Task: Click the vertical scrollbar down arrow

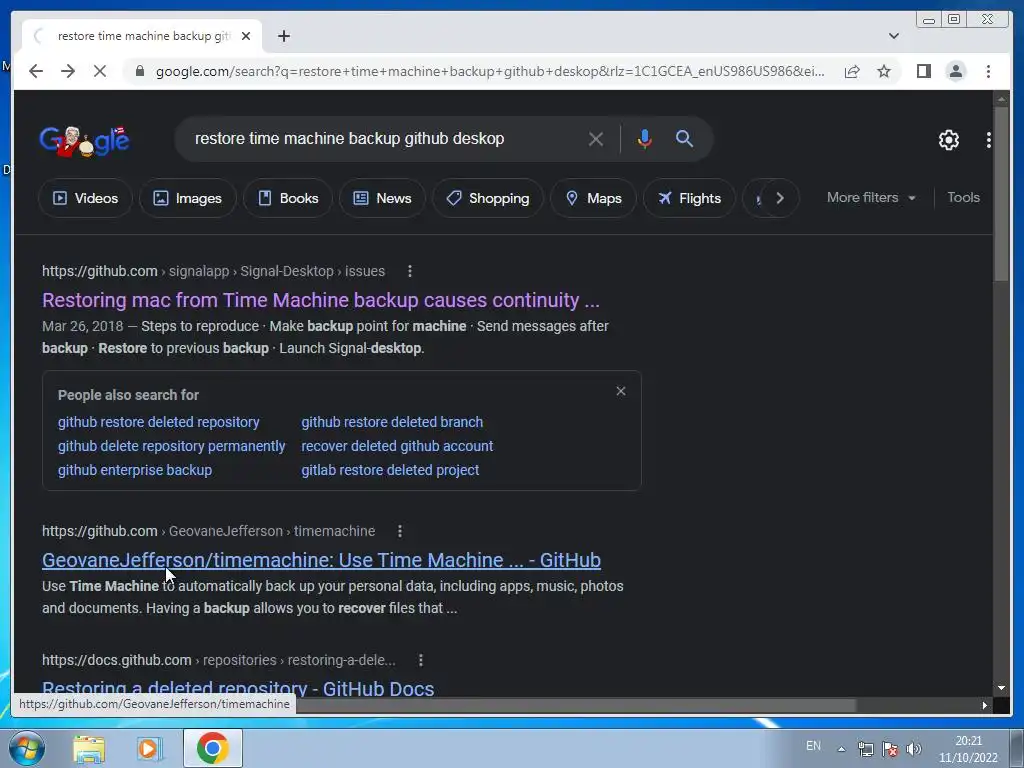Action: 1001,688
